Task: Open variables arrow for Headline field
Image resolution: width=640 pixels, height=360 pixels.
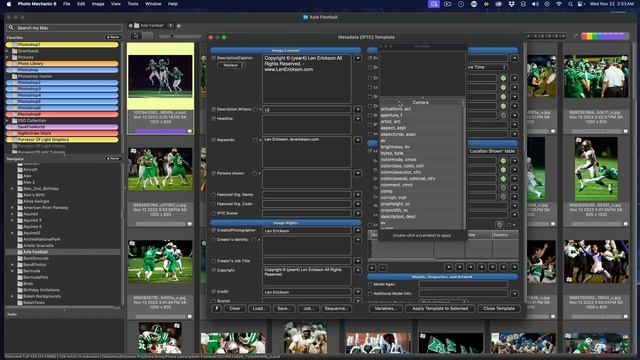Action: tap(358, 119)
